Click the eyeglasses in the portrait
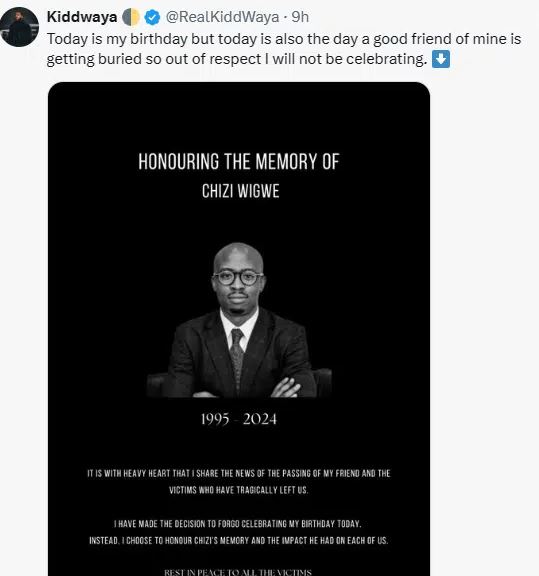 click(x=238, y=278)
